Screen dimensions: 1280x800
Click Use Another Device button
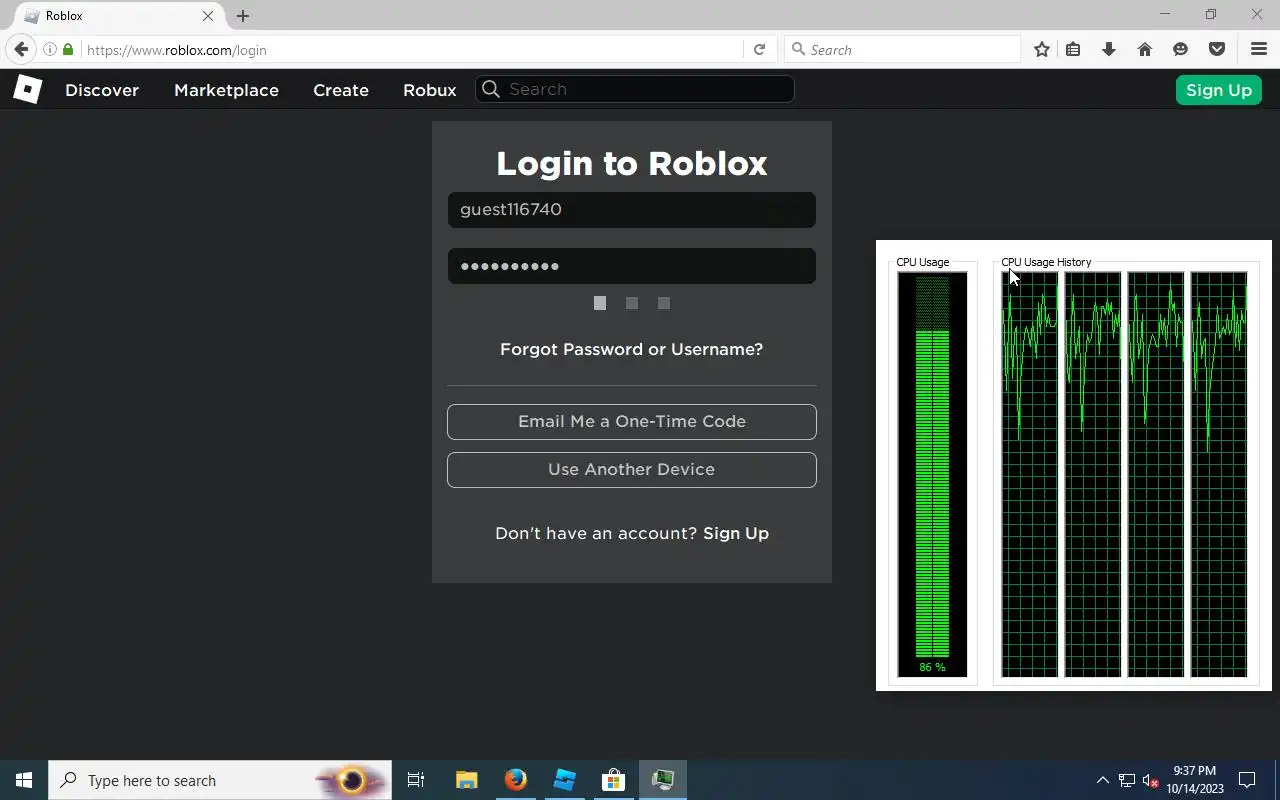pyautogui.click(x=632, y=470)
